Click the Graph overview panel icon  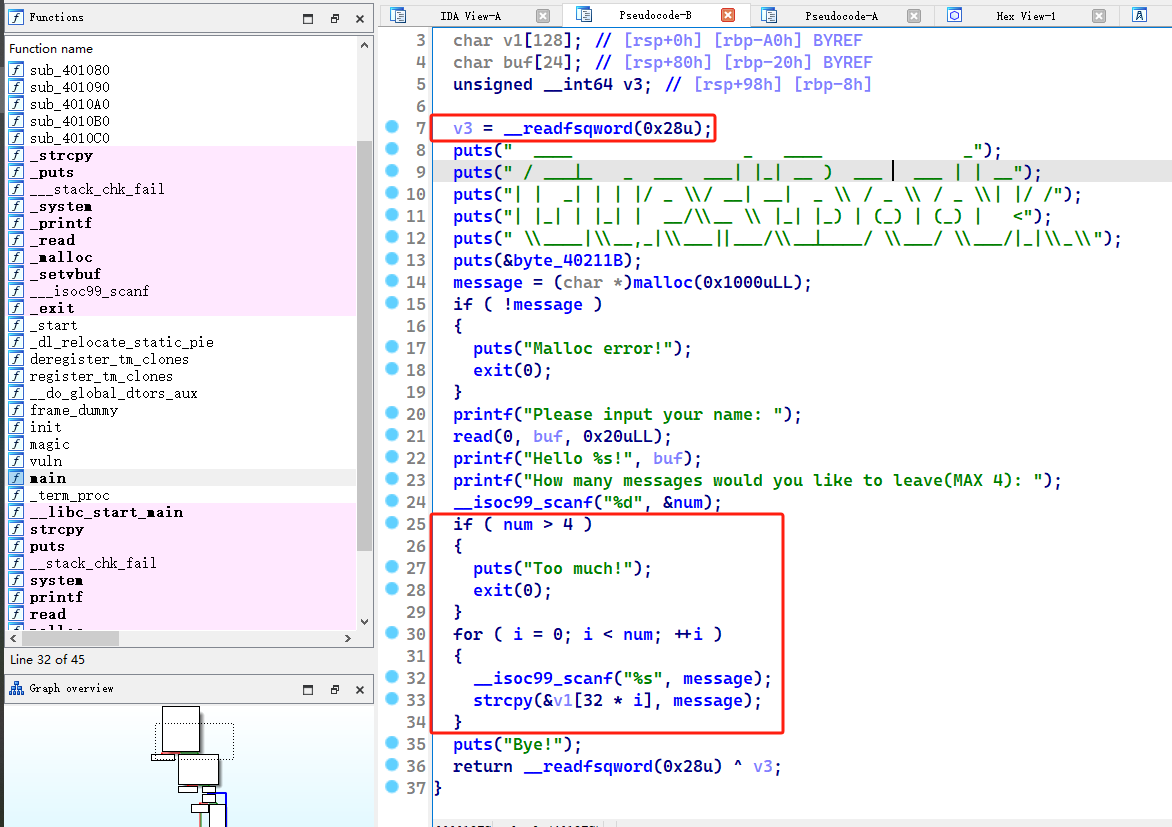point(16,688)
